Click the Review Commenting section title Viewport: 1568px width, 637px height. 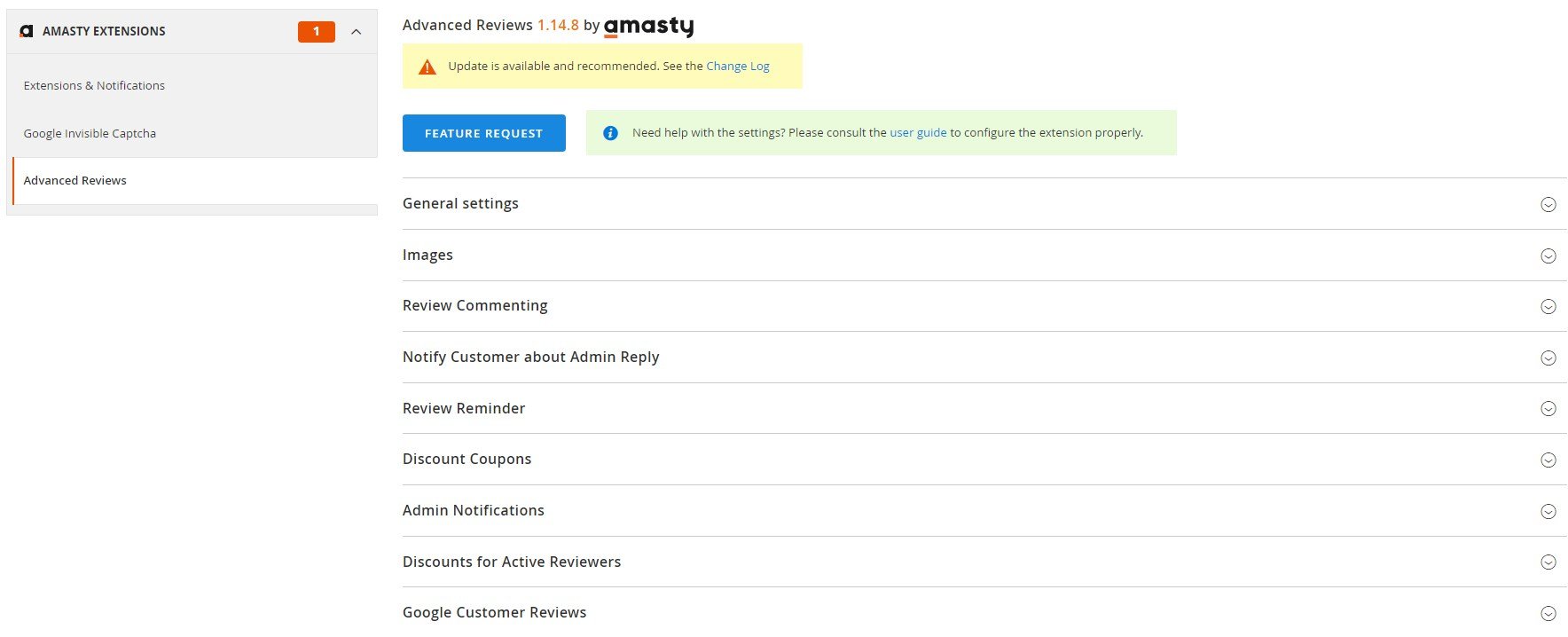[475, 305]
